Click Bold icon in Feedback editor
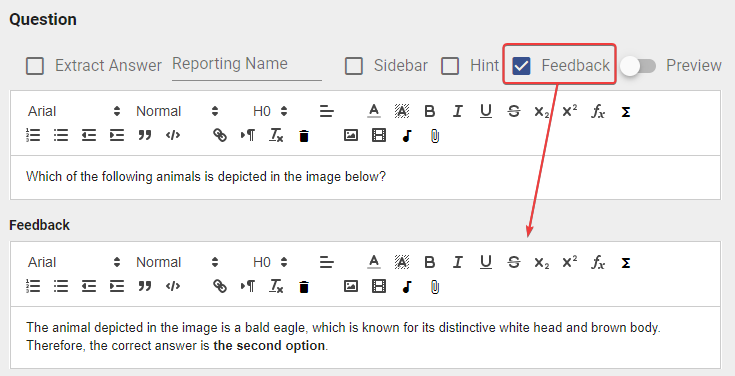 (x=429, y=262)
